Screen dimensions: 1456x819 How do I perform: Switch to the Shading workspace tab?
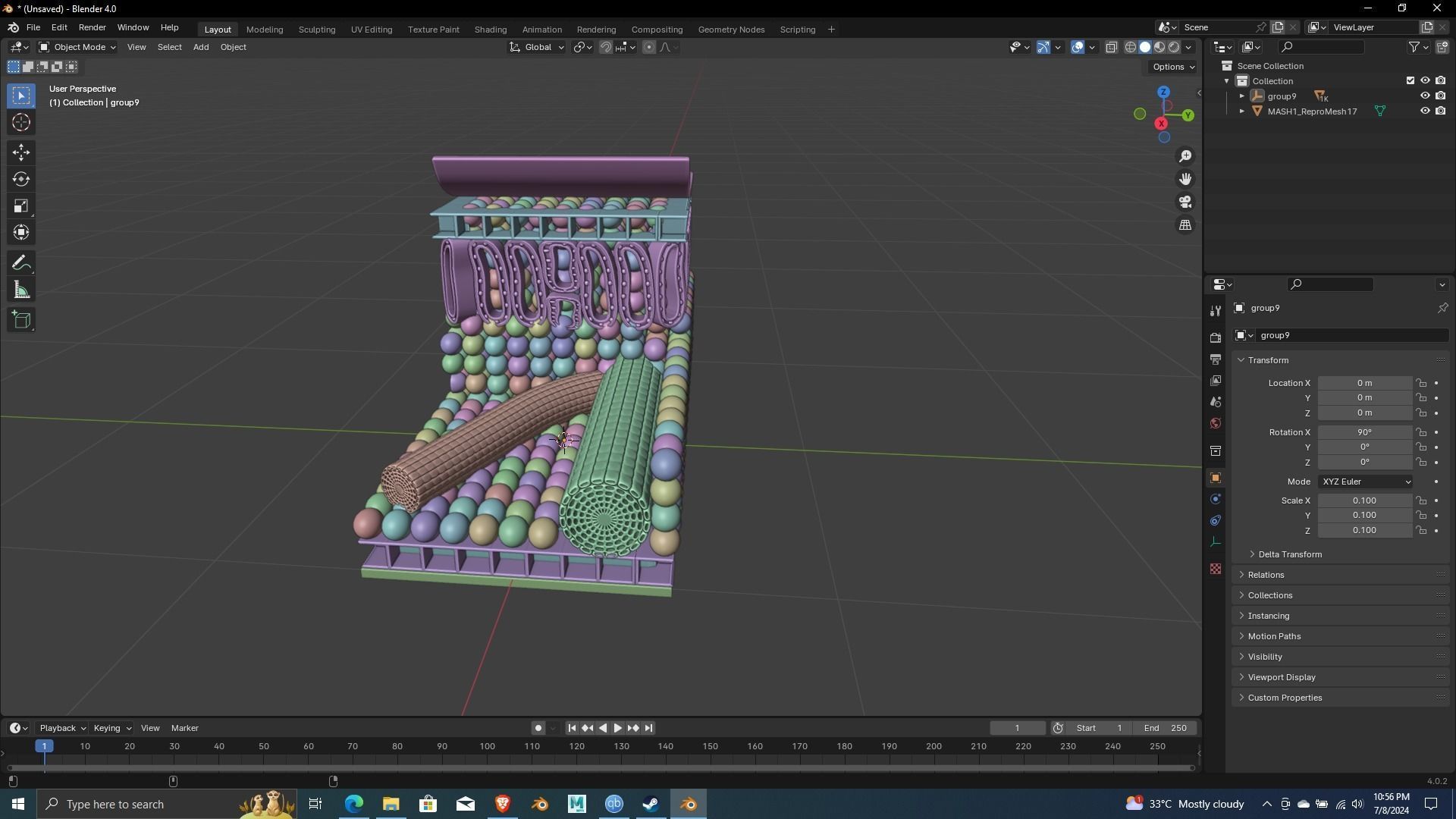coord(490,30)
